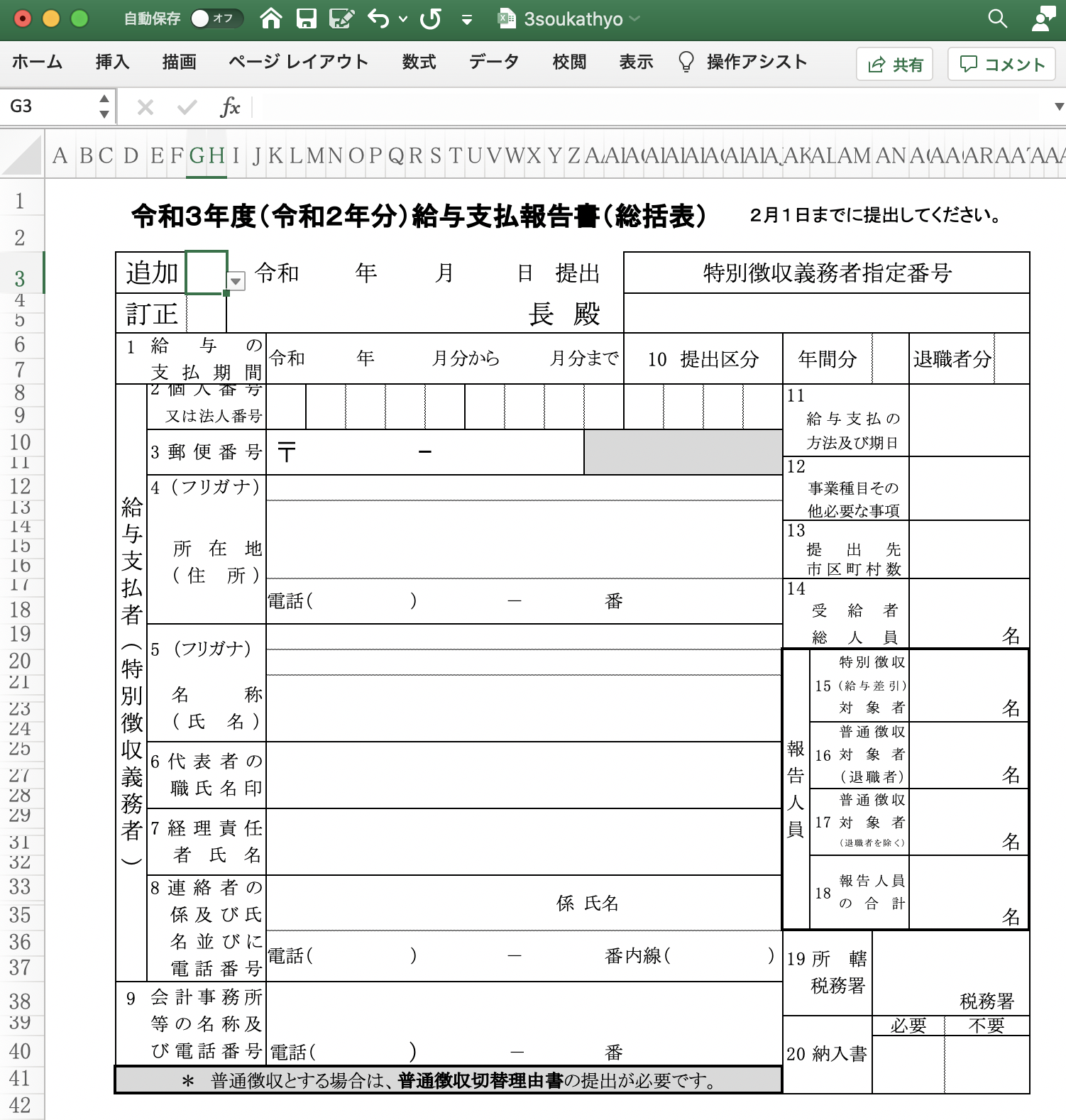Click the Save floppy disk icon
The image size is (1066, 1120).
[306, 18]
